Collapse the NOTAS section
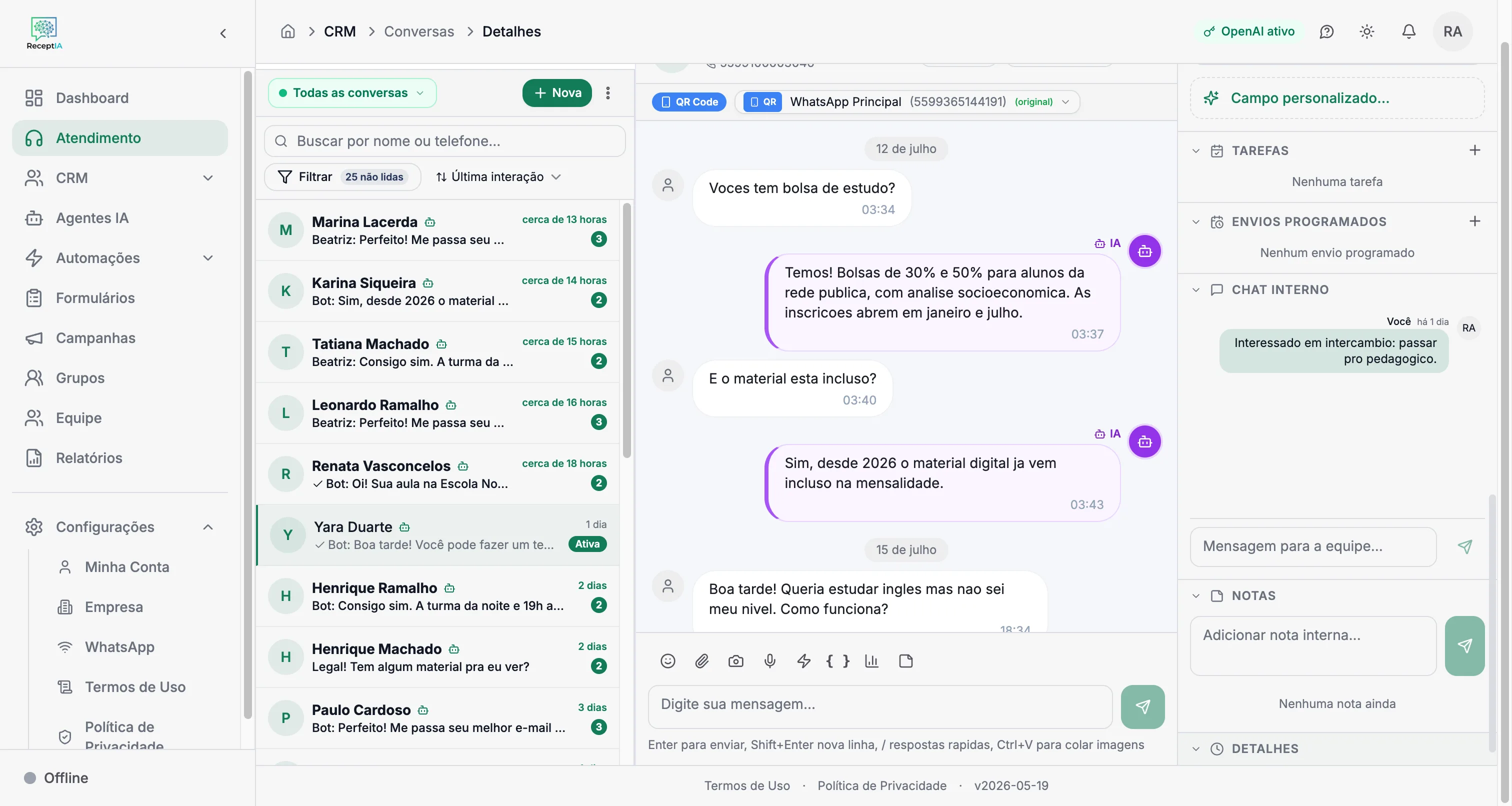Viewport: 1512px width, 806px height. (1195, 596)
